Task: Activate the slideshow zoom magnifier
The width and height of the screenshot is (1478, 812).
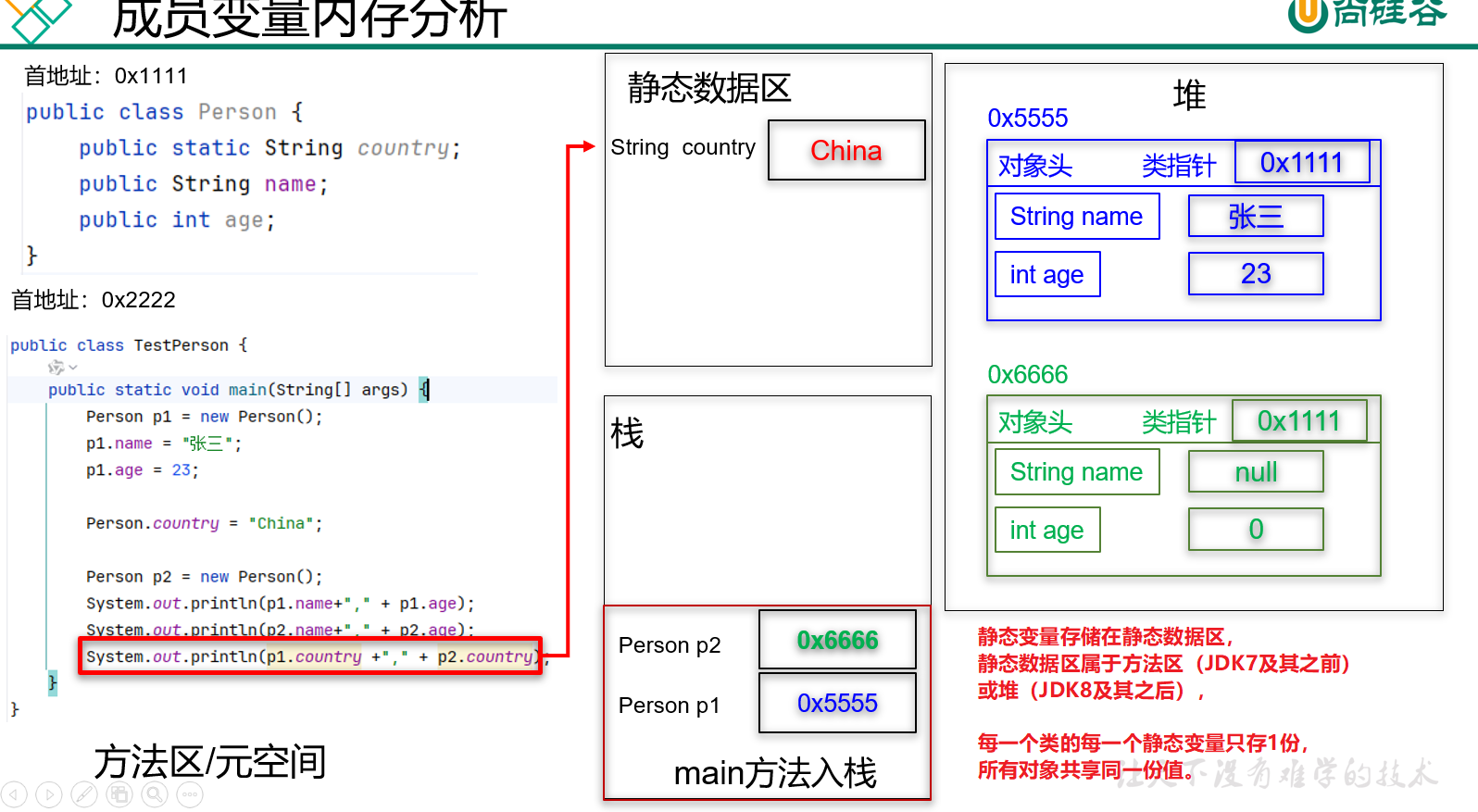Action: [x=155, y=794]
